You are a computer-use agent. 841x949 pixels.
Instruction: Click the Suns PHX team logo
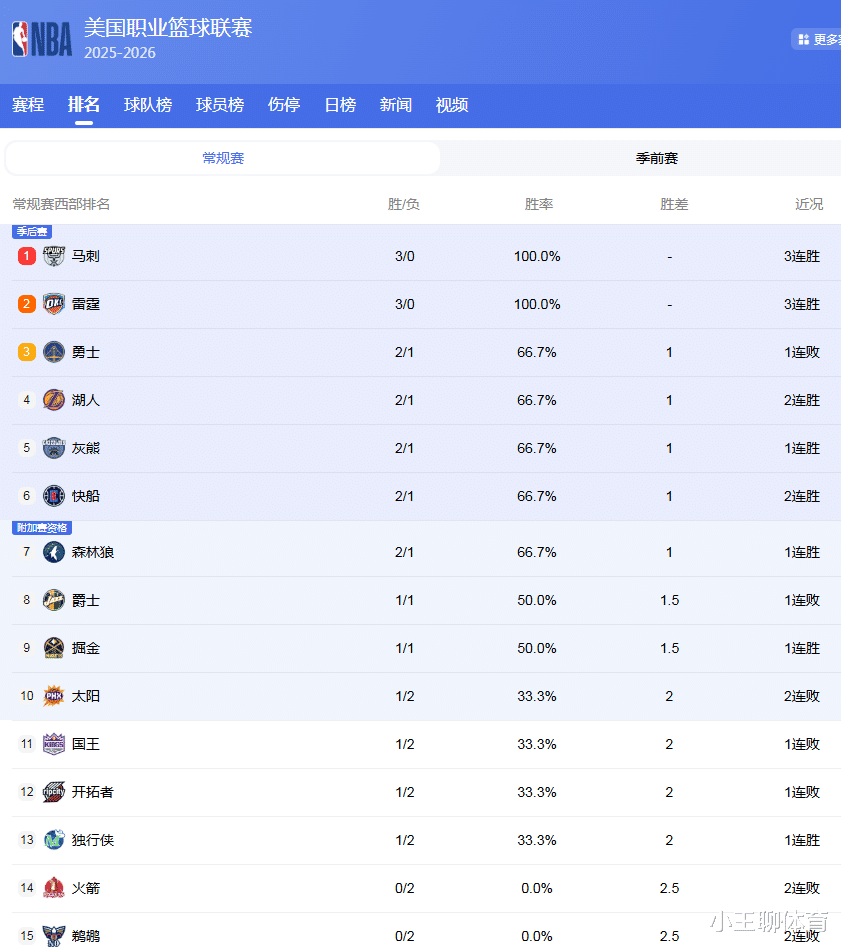click(54, 696)
